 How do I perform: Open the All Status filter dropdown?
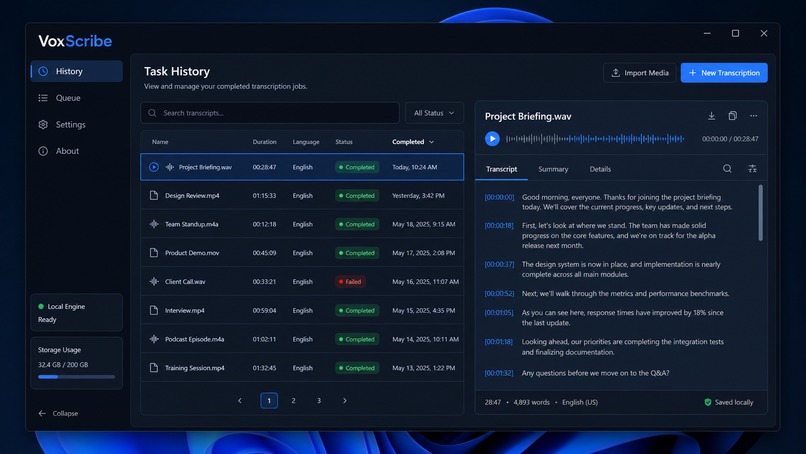434,113
